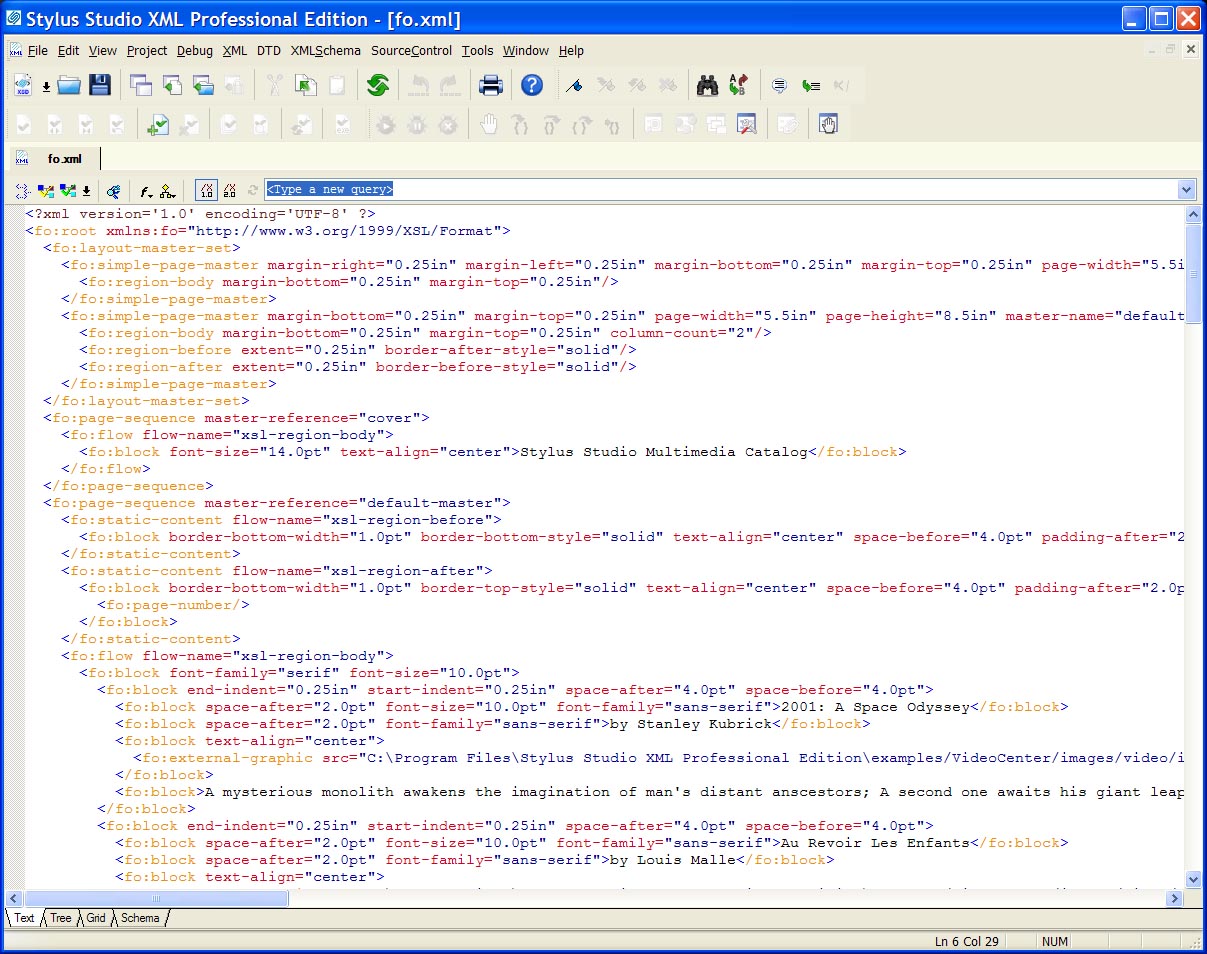Open the function 'f' dropdown in query bar
The height and width of the screenshot is (954, 1207).
point(145,190)
